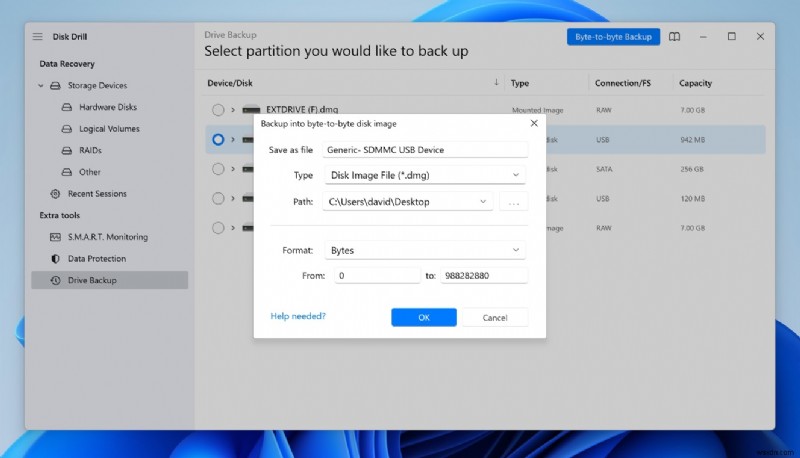Click the 942 MB capacity cell
800x458 pixels.
692,140
